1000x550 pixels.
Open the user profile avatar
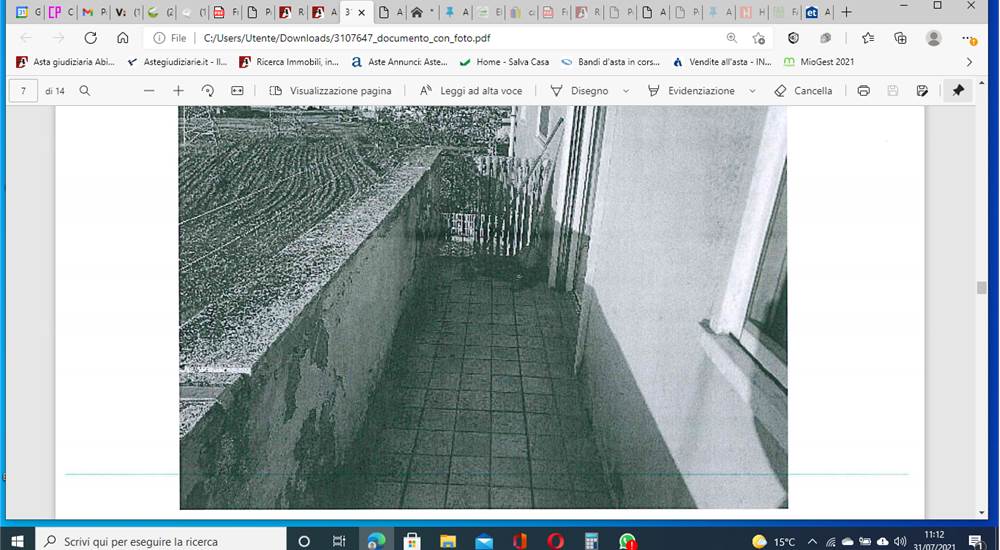point(934,38)
